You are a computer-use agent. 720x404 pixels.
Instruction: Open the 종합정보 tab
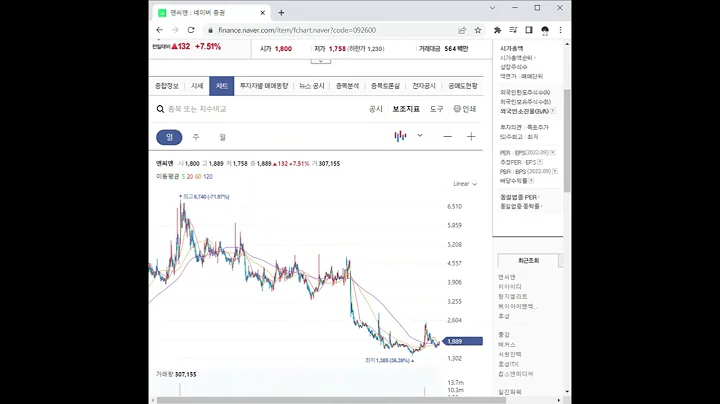tap(167, 86)
